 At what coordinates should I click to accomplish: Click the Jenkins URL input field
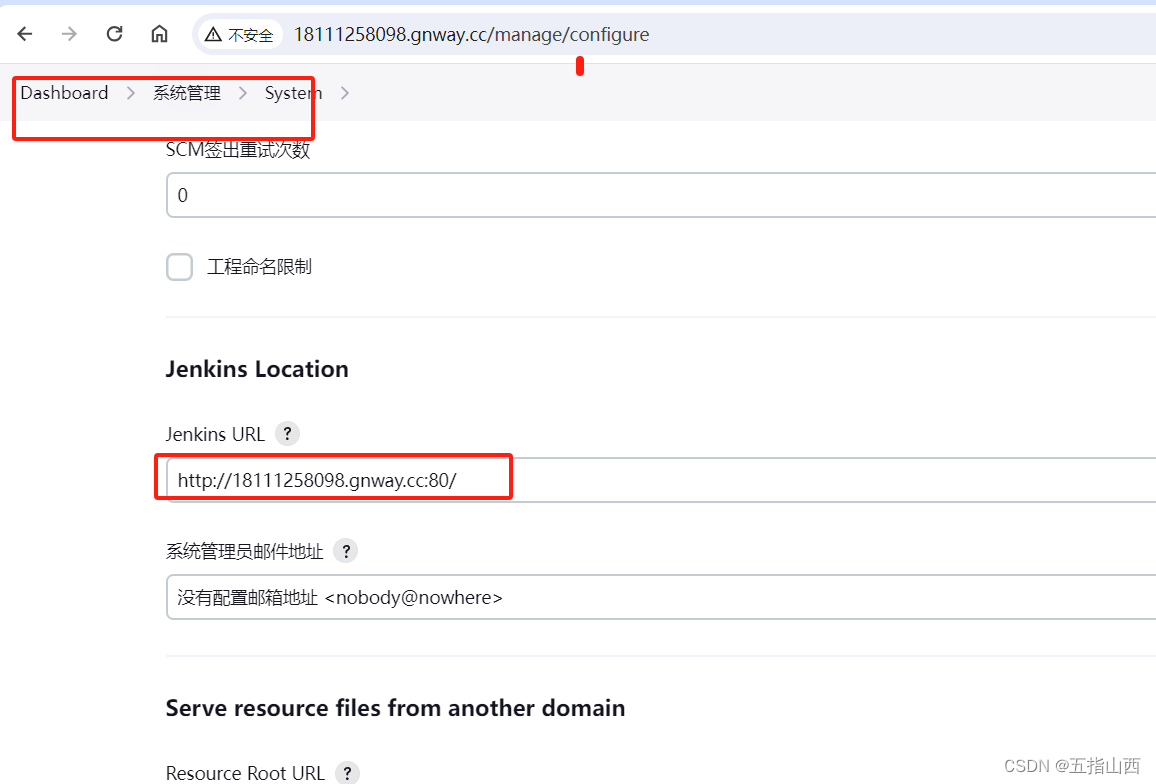pyautogui.click(x=661, y=480)
